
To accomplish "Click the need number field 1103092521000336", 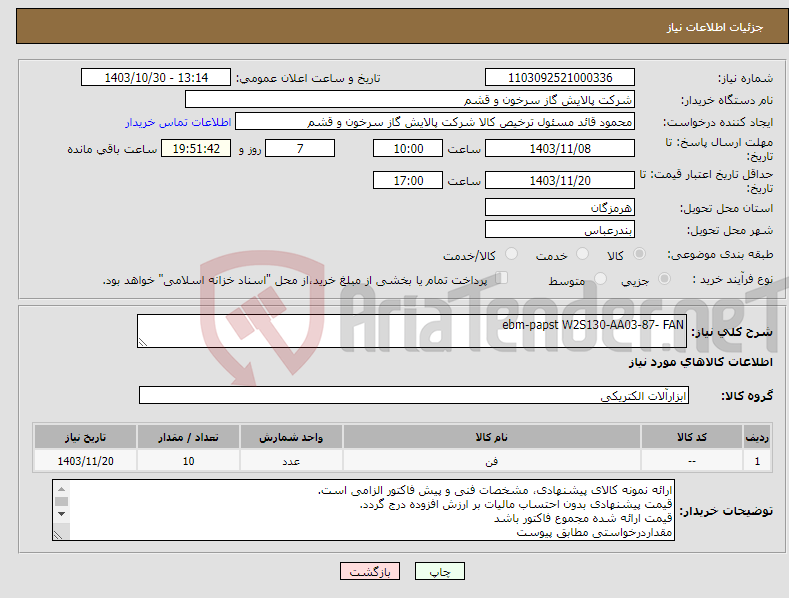I will coord(560,78).
